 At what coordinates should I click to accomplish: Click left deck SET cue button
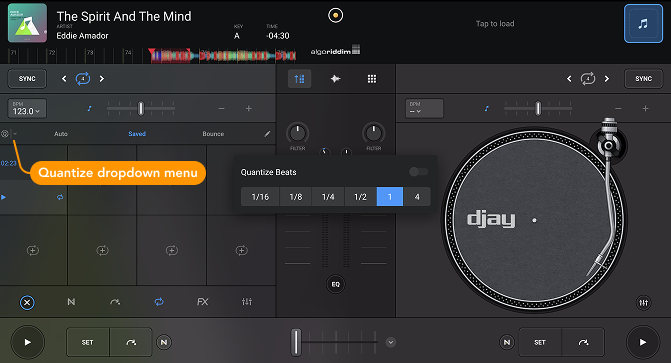[88, 342]
